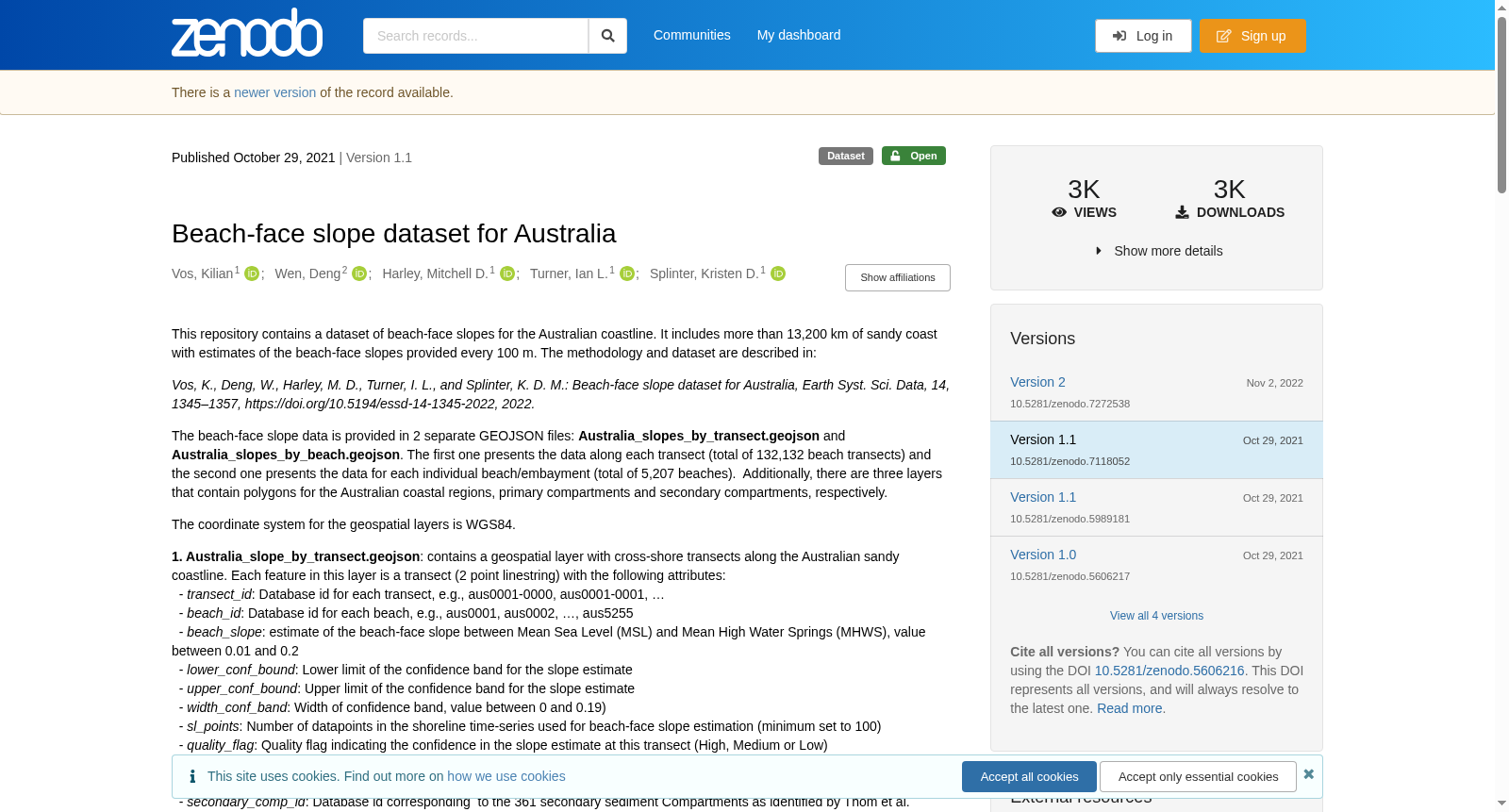Click the page vertical scrollbar thumb

point(1501,104)
